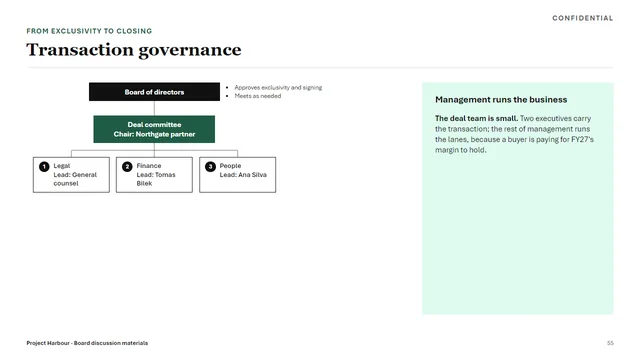640x360 pixels.
Task: Select 'Approves exclusivity and signing' bullet
Action: tap(278, 87)
